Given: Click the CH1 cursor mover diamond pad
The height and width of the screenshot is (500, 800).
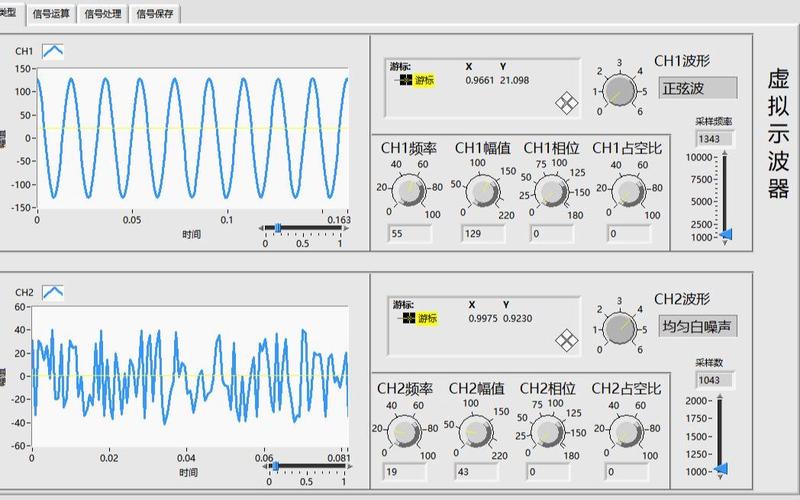Looking at the screenshot, I should tap(566, 104).
